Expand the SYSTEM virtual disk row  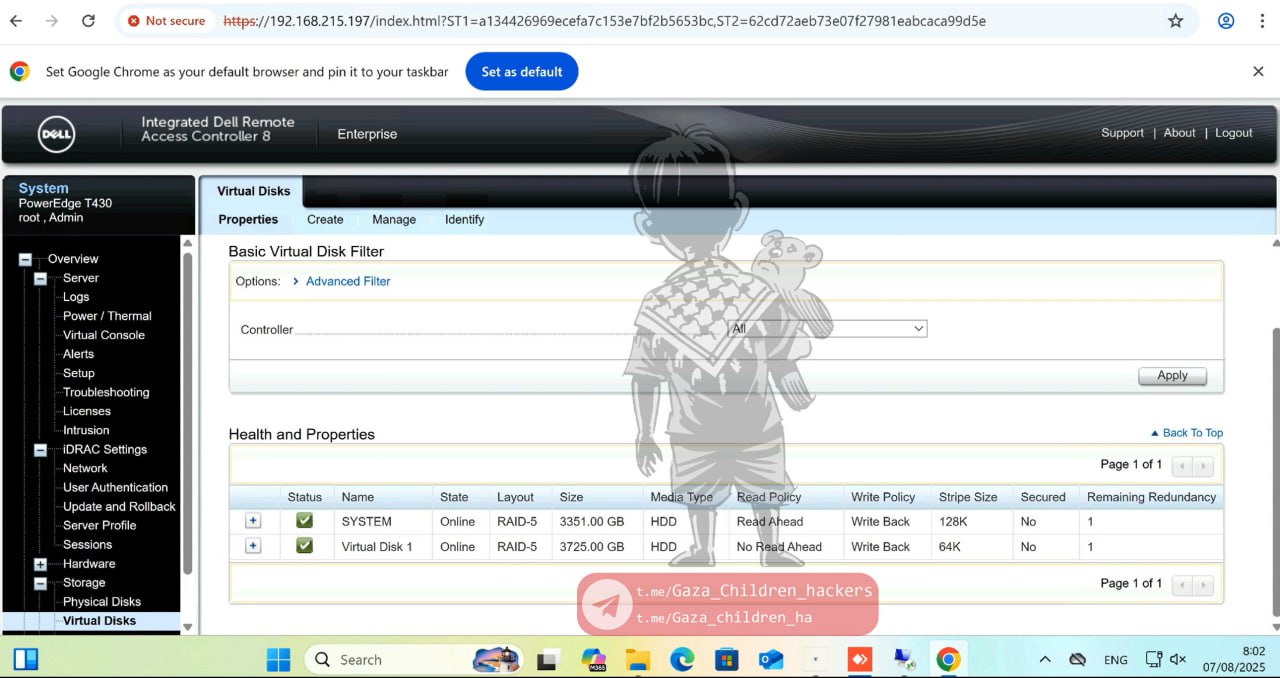pyautogui.click(x=253, y=521)
